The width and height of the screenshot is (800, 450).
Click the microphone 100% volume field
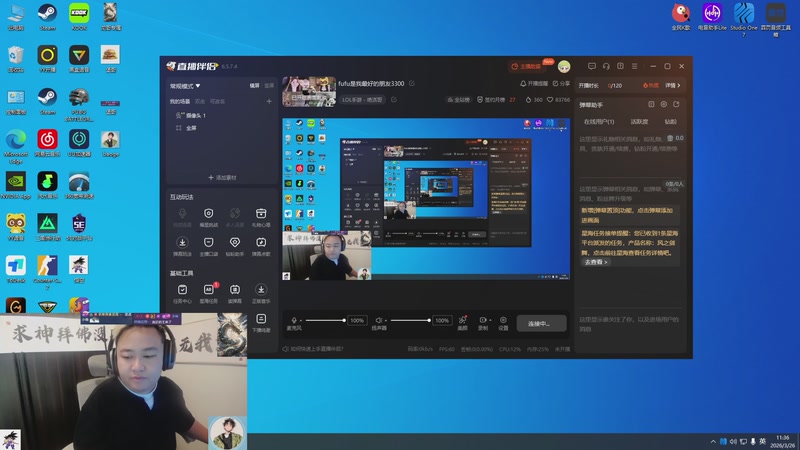357,320
